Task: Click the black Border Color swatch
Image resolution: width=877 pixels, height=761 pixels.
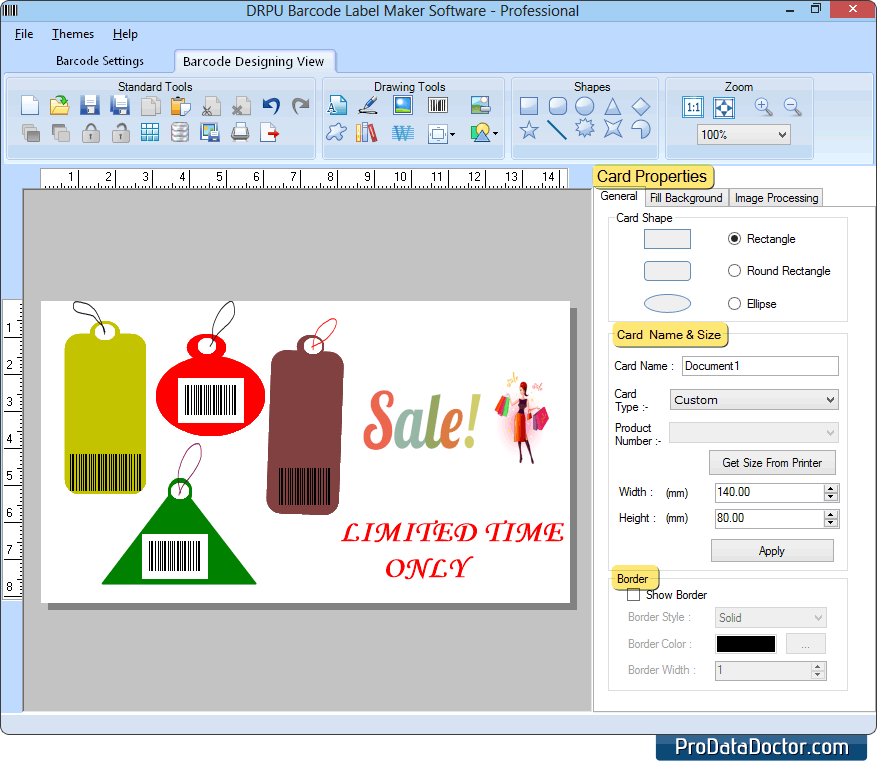Action: click(746, 644)
